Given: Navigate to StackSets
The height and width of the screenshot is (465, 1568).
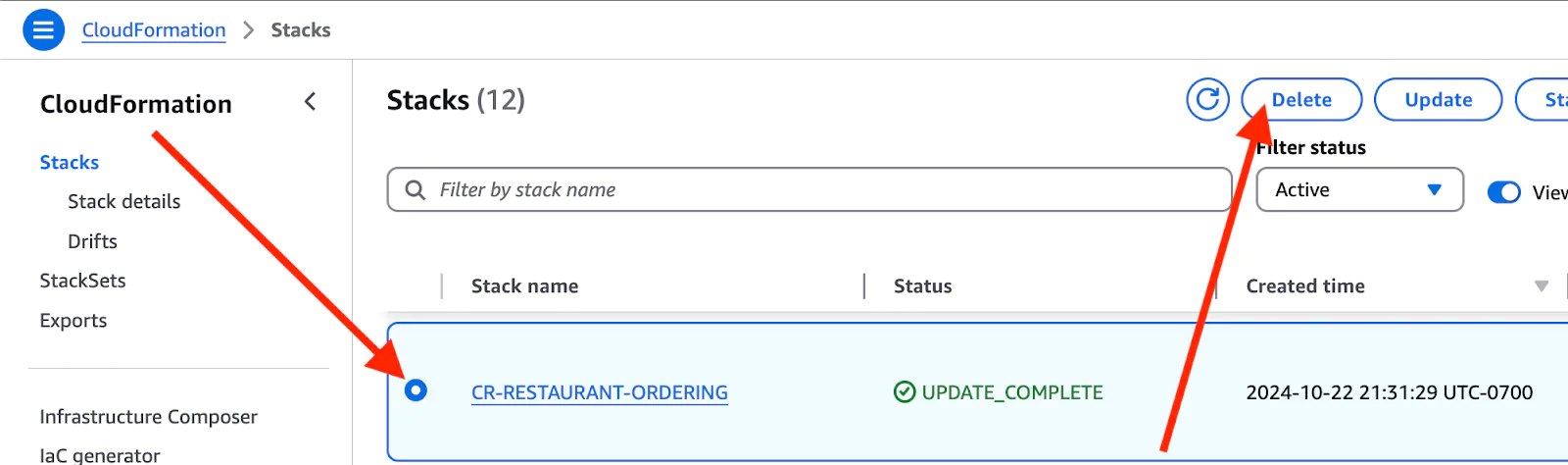Looking at the screenshot, I should [82, 281].
